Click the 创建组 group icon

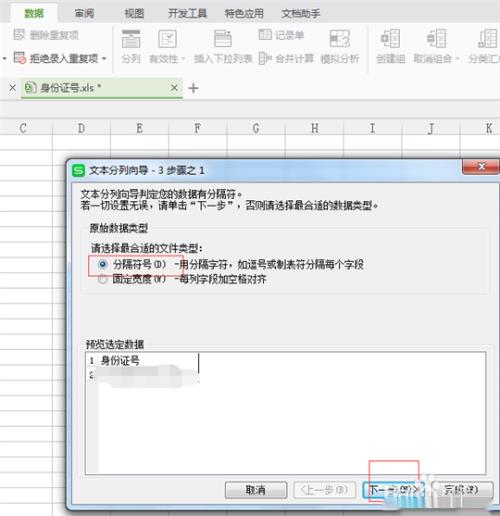[x=390, y=39]
